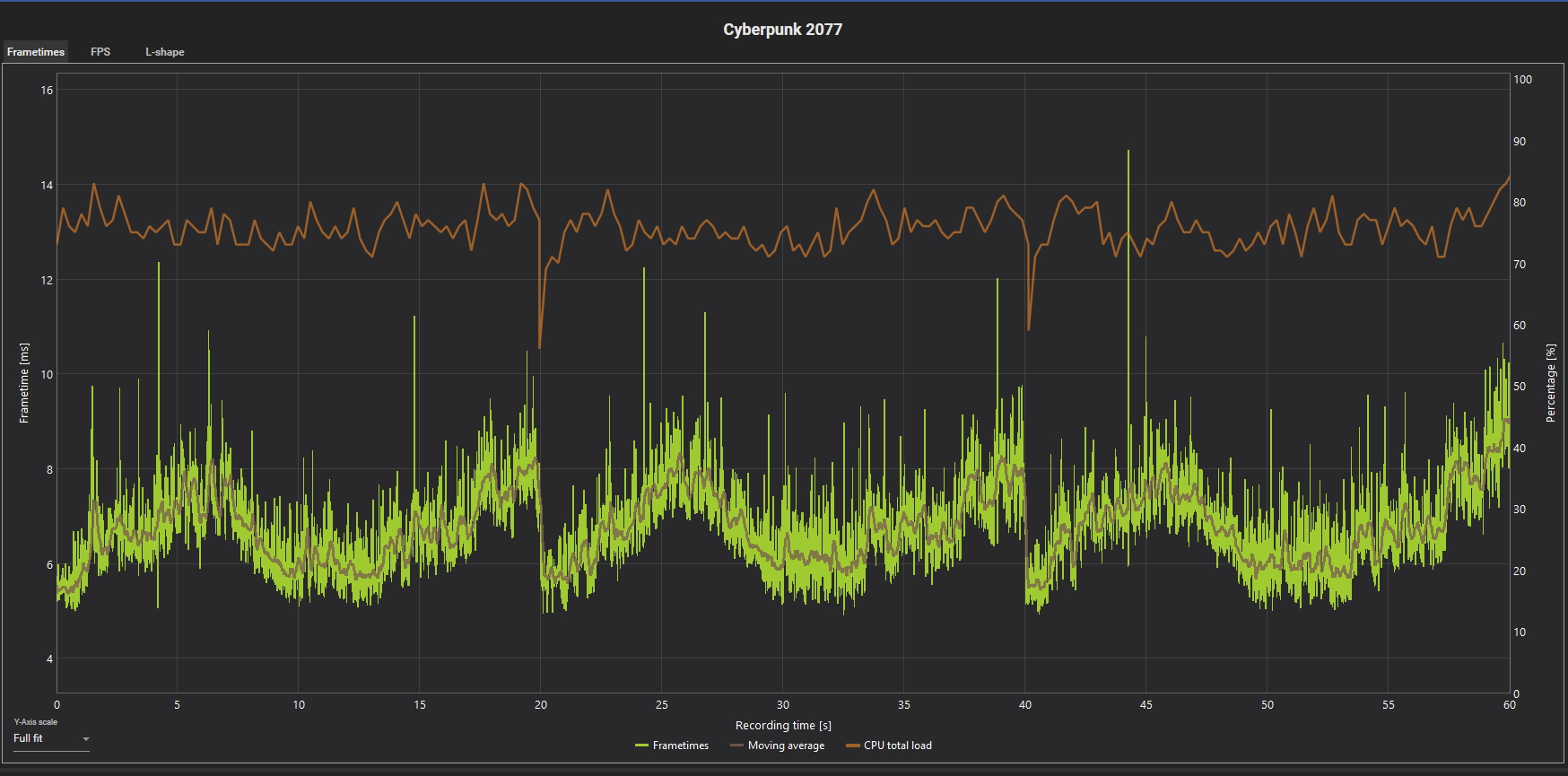Screen dimensions: 1568x776
Task: Click the 60 tick on recording time axis
Action: 1510,705
